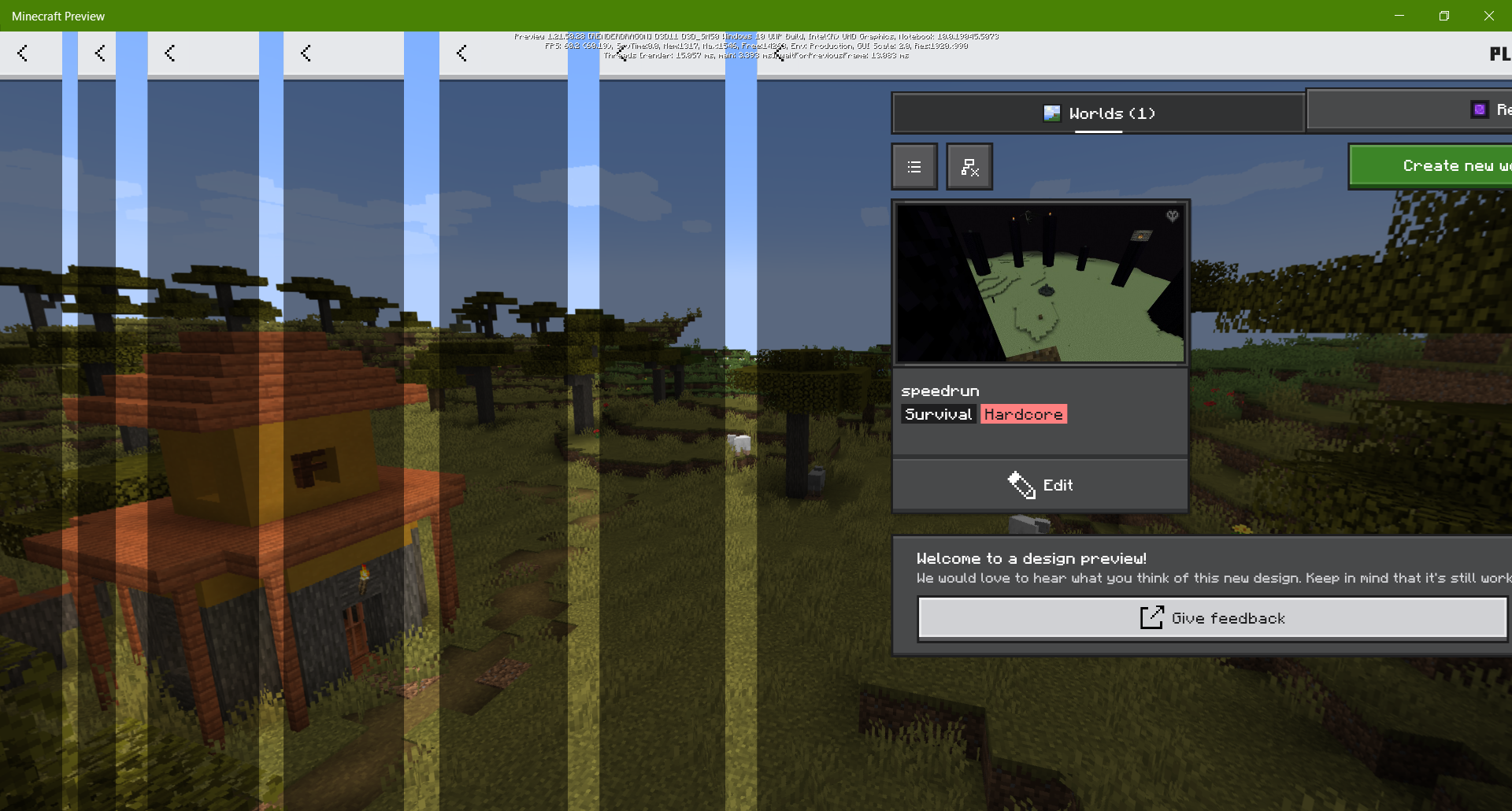Click the 'Welcome to a design preview!' heading

[1032, 558]
